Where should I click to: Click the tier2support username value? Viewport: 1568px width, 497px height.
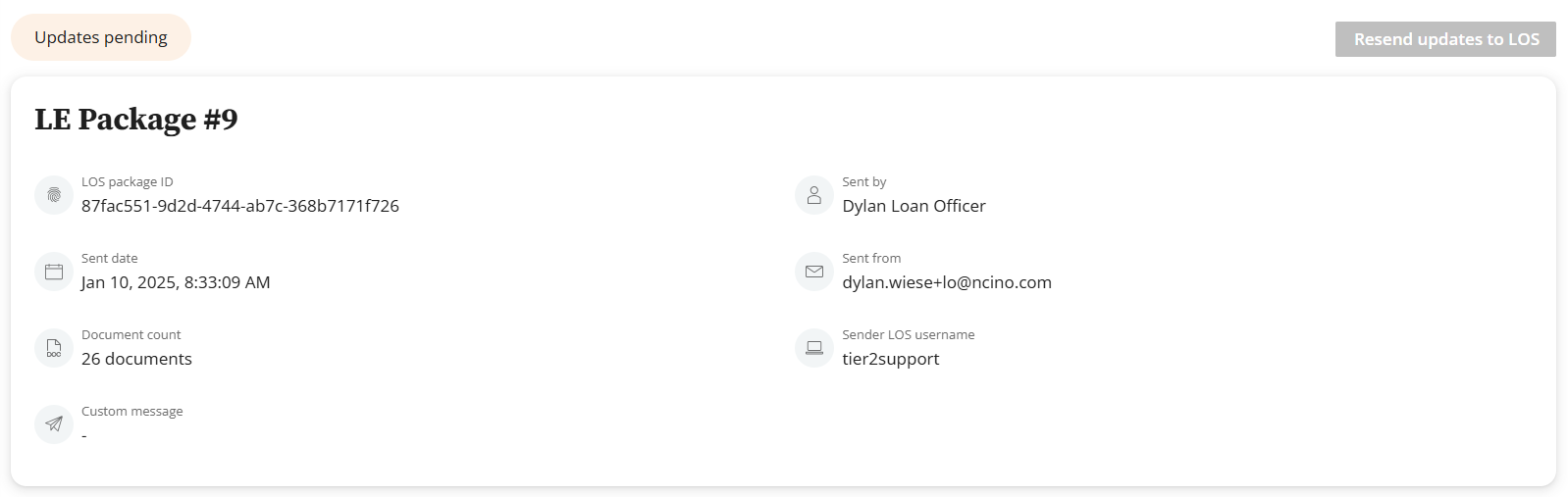[891, 359]
